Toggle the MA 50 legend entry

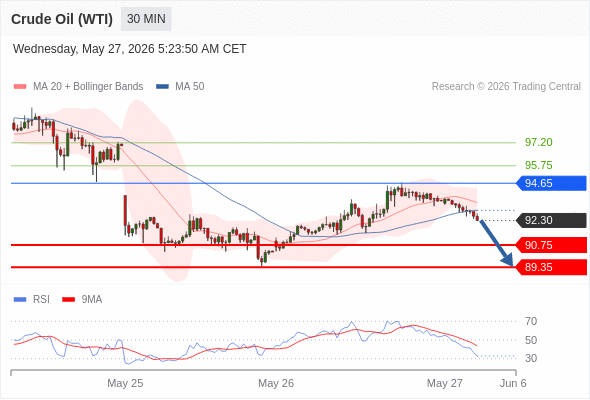pos(180,87)
